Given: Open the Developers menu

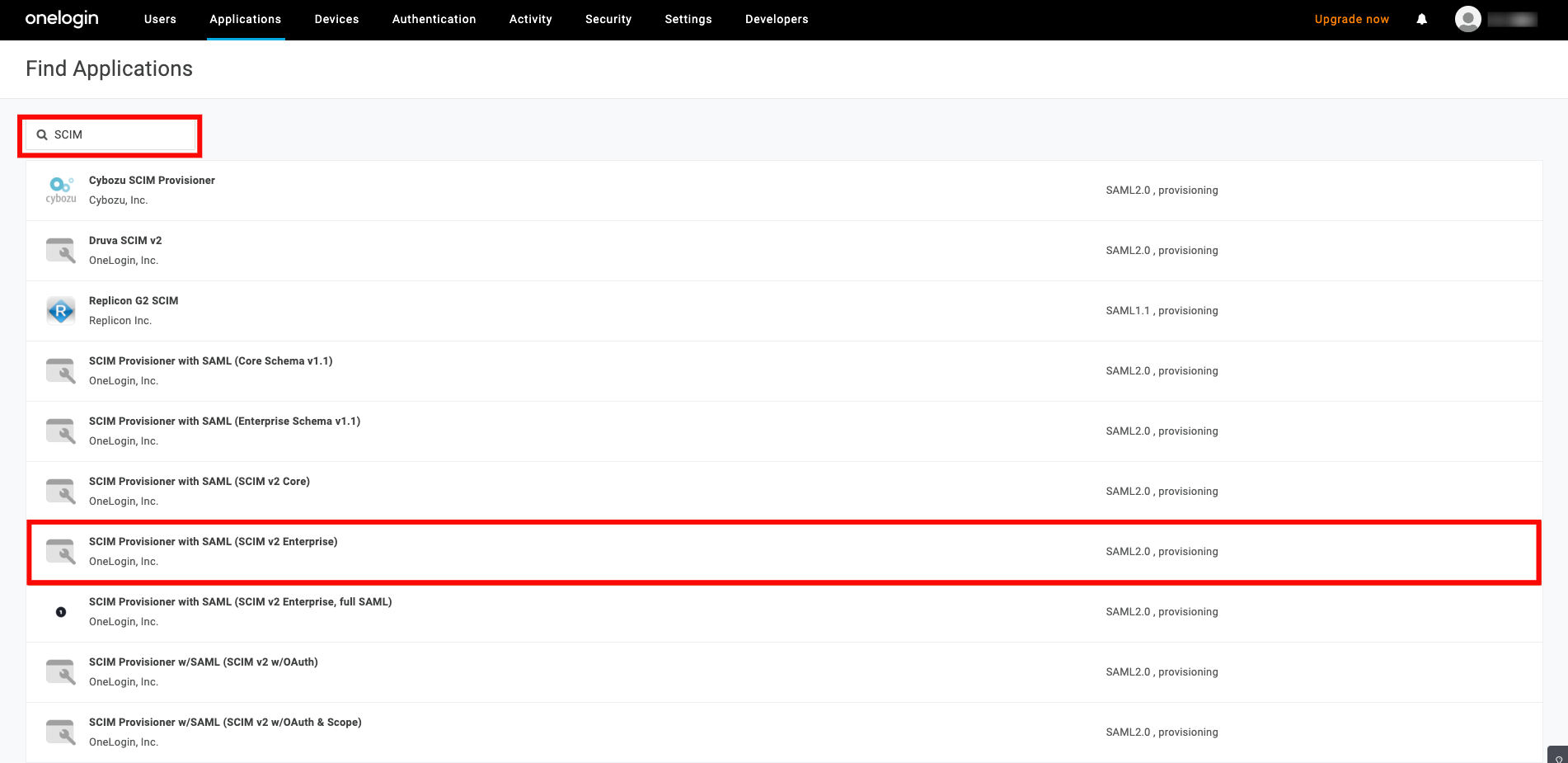Looking at the screenshot, I should (777, 19).
